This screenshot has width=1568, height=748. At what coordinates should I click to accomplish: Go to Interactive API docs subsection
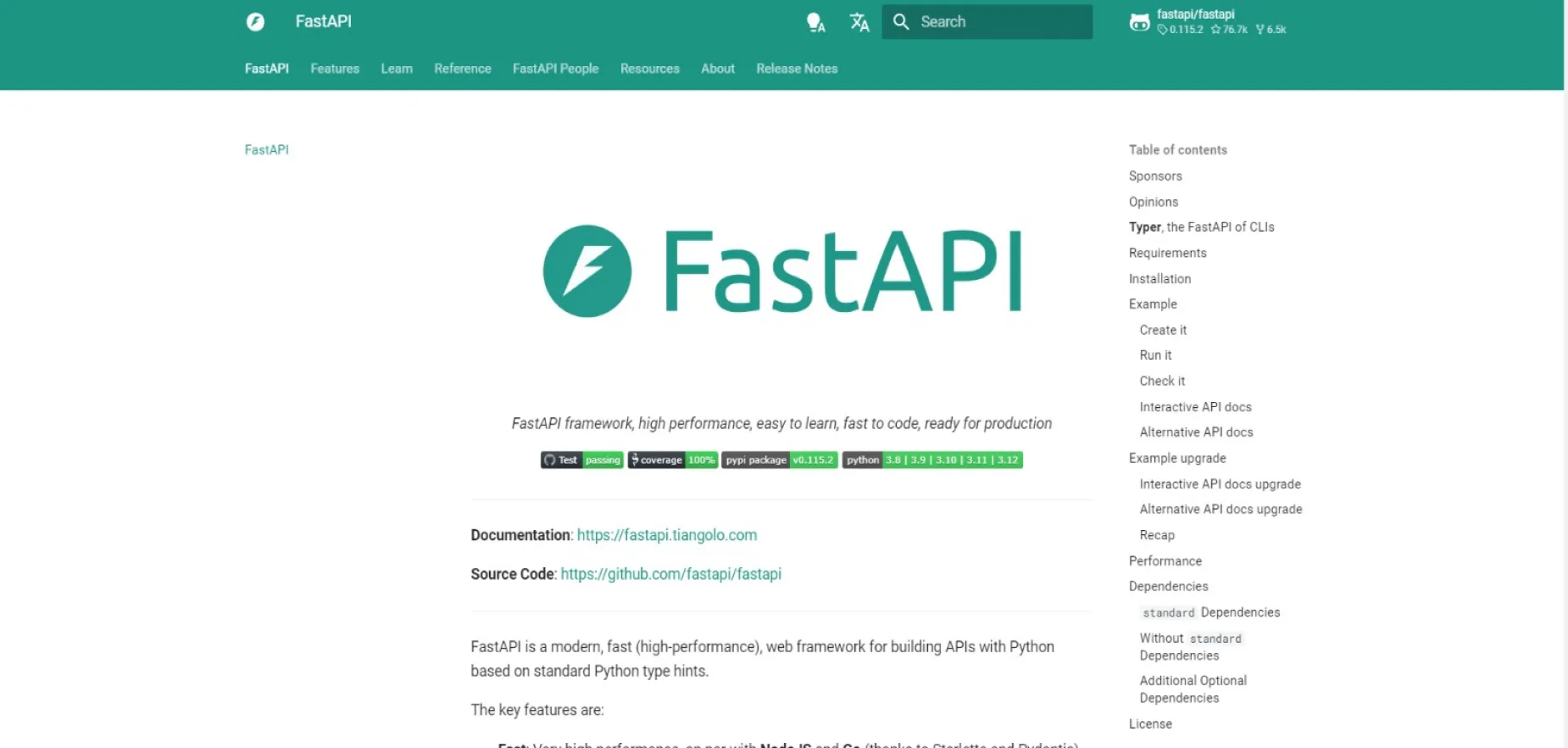coord(1196,407)
